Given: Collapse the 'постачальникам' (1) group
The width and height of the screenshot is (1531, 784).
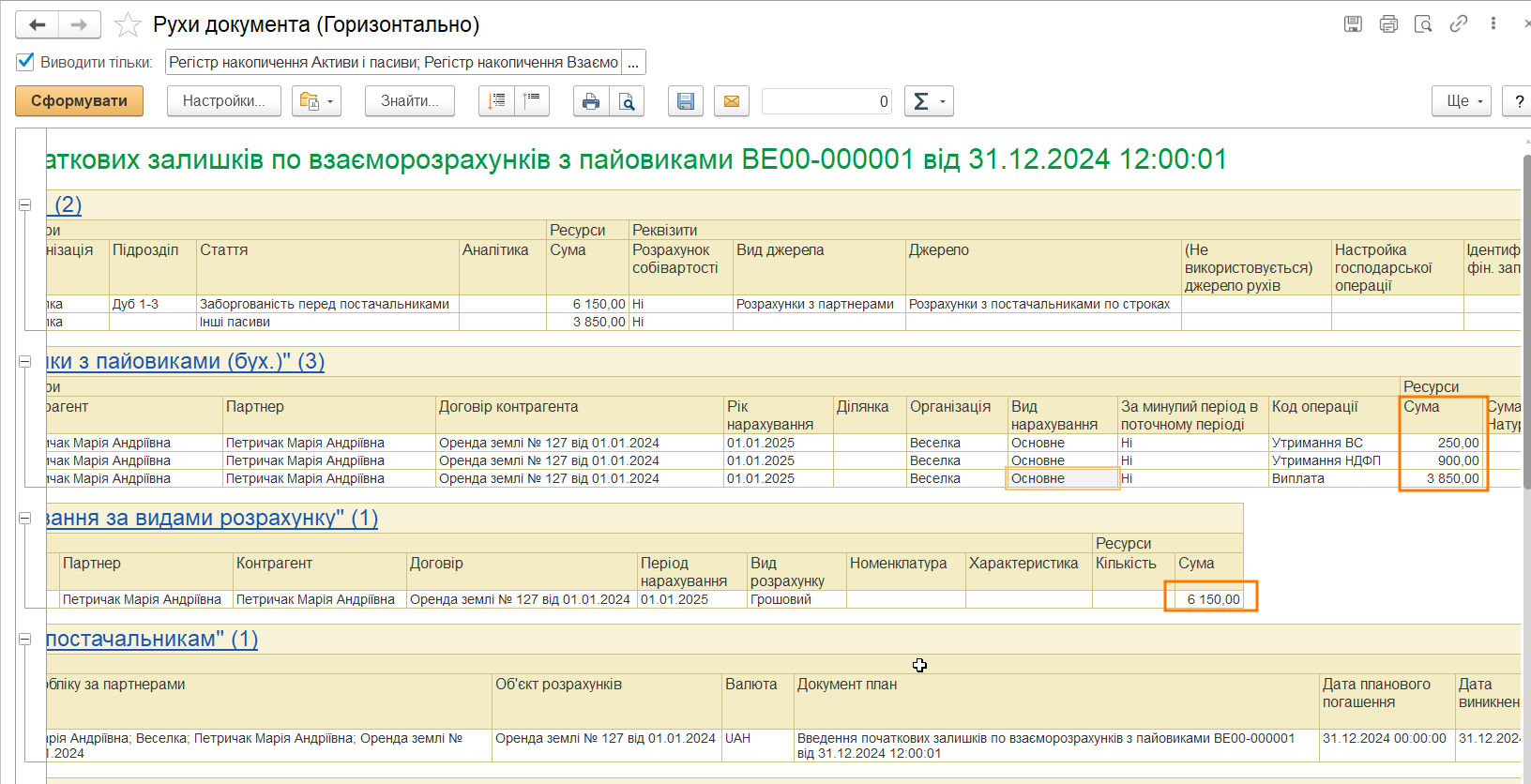Looking at the screenshot, I should [25, 639].
